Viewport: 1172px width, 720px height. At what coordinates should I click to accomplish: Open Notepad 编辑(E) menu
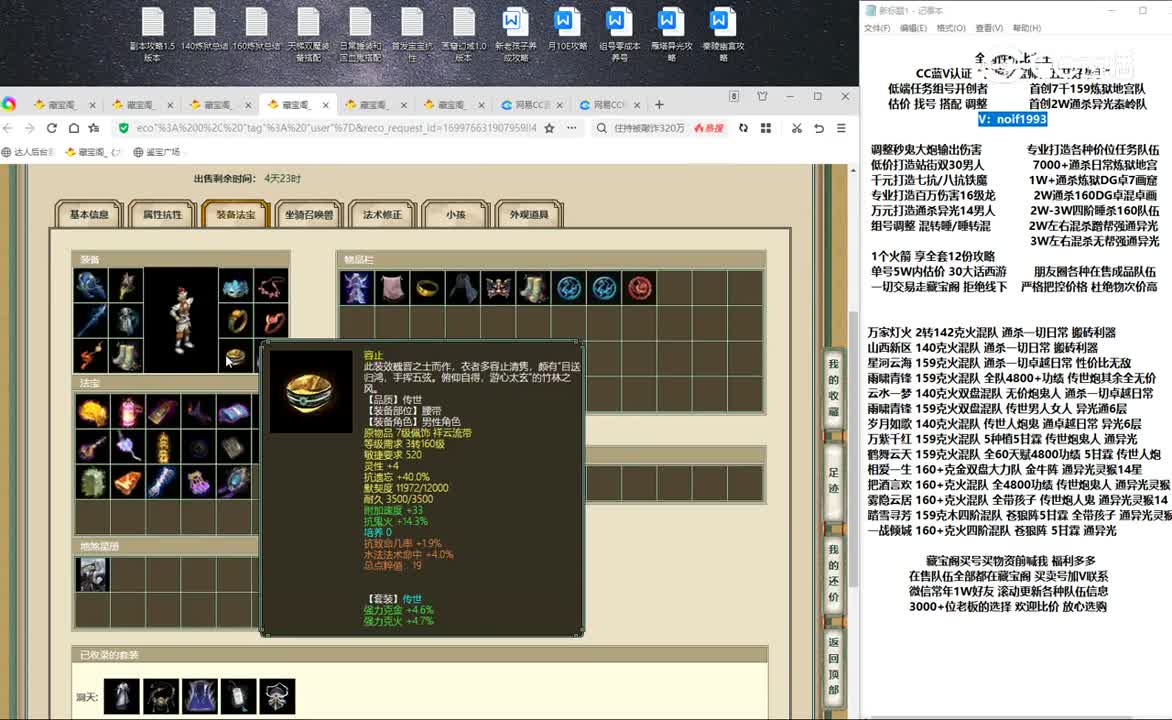913,28
